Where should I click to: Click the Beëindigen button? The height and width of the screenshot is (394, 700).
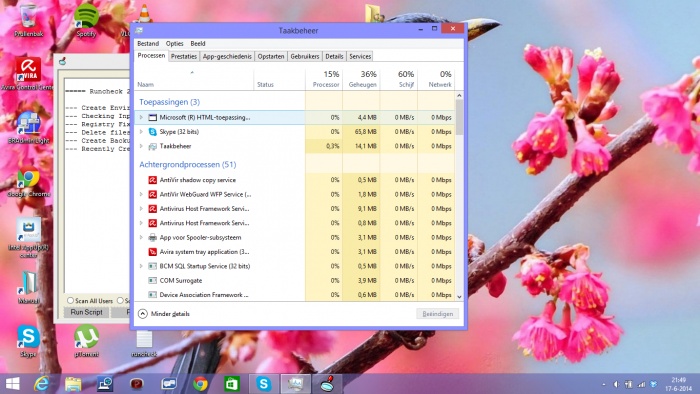pyautogui.click(x=438, y=314)
